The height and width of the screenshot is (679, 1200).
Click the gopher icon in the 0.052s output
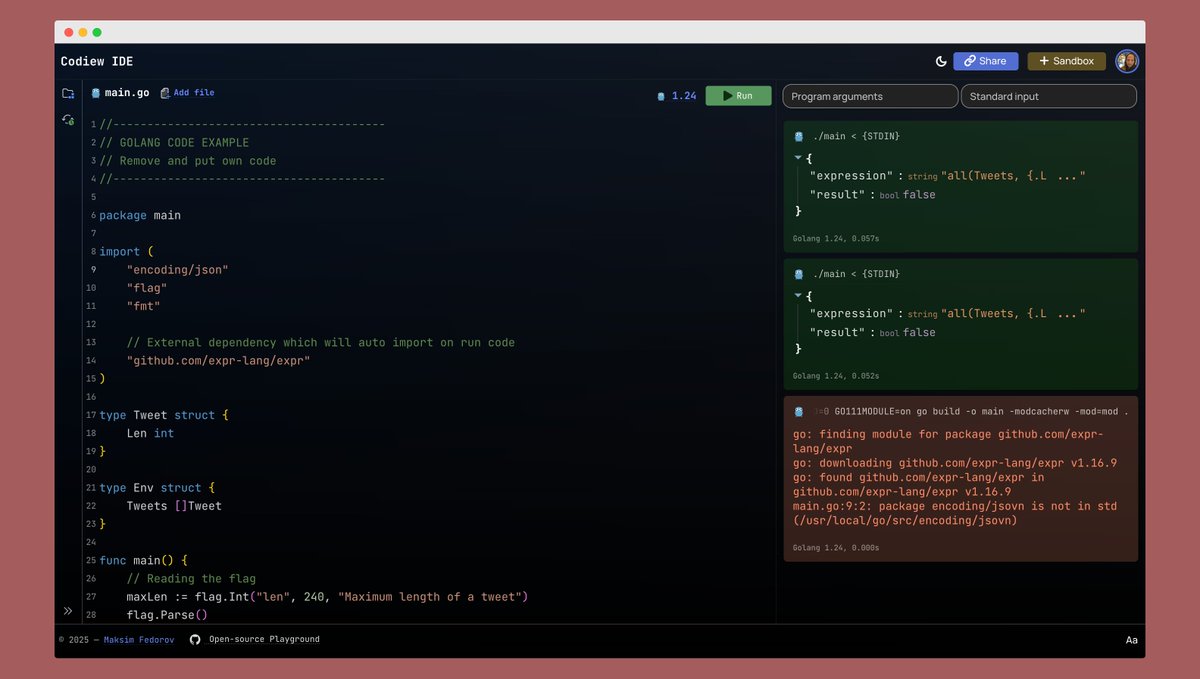(799, 274)
